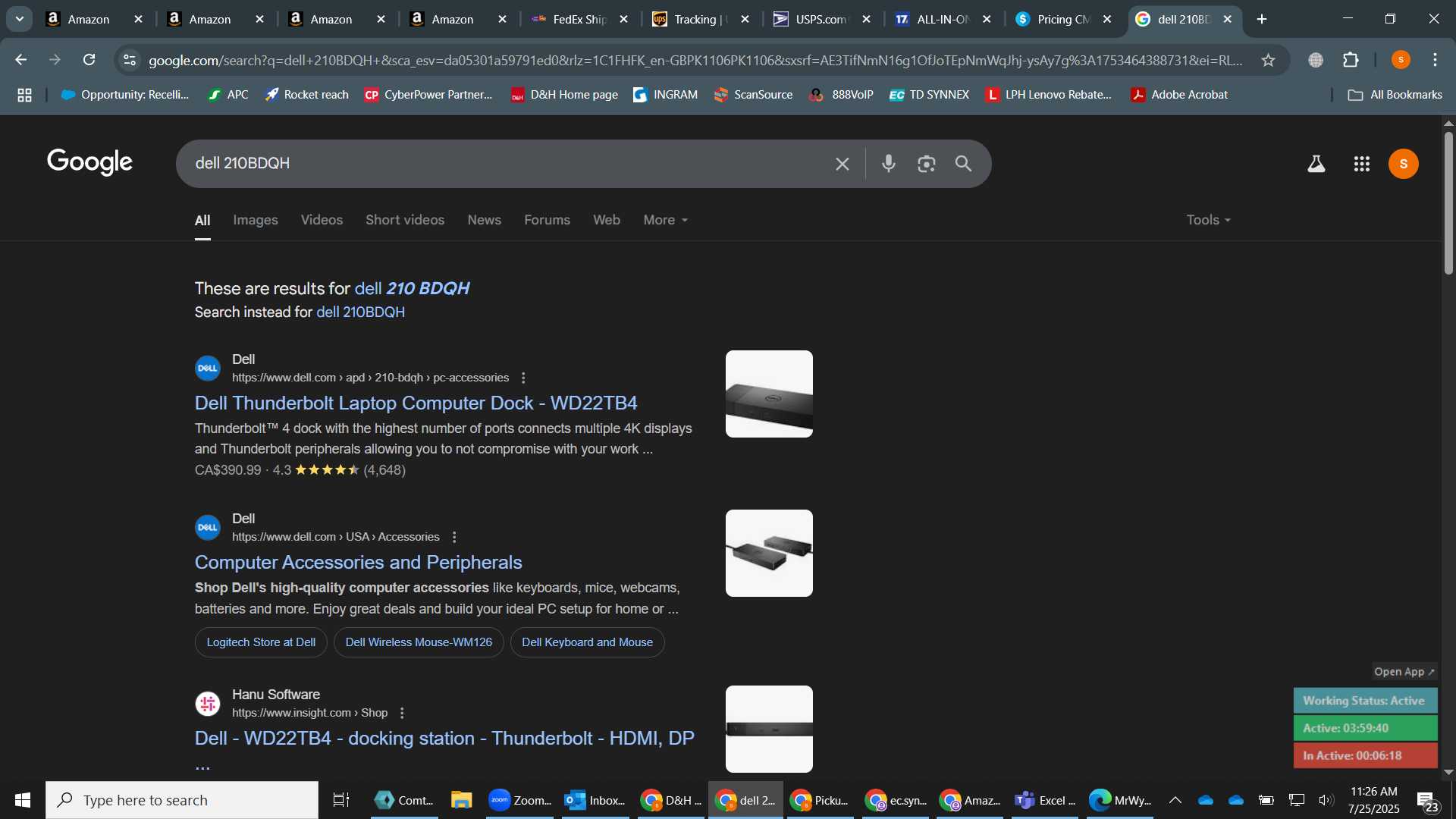Open FedEx Ship browser tab
1456x819 pixels.
point(581,19)
